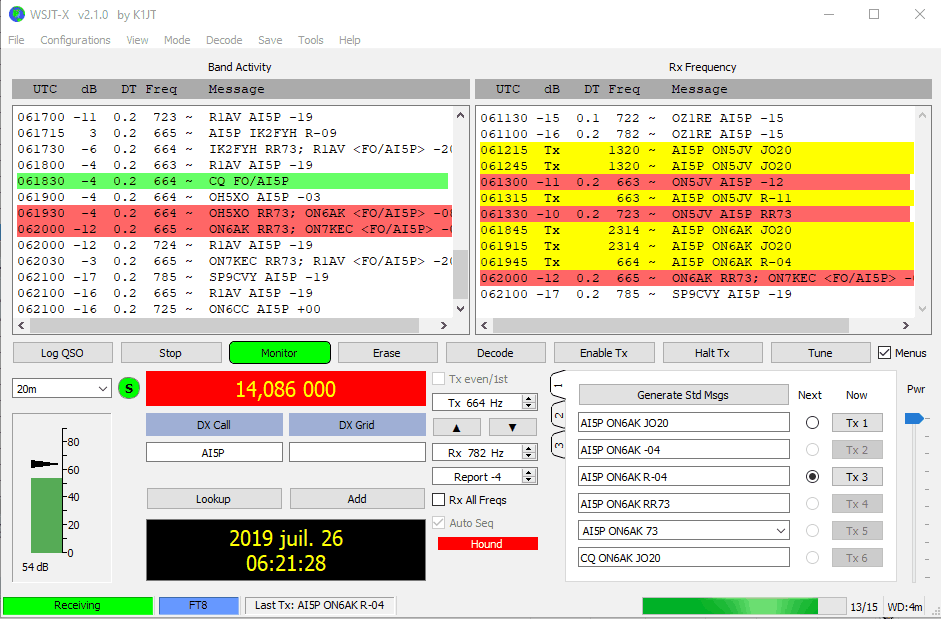The image size is (941, 619).
Task: Click the Erase button
Action: [x=387, y=353]
